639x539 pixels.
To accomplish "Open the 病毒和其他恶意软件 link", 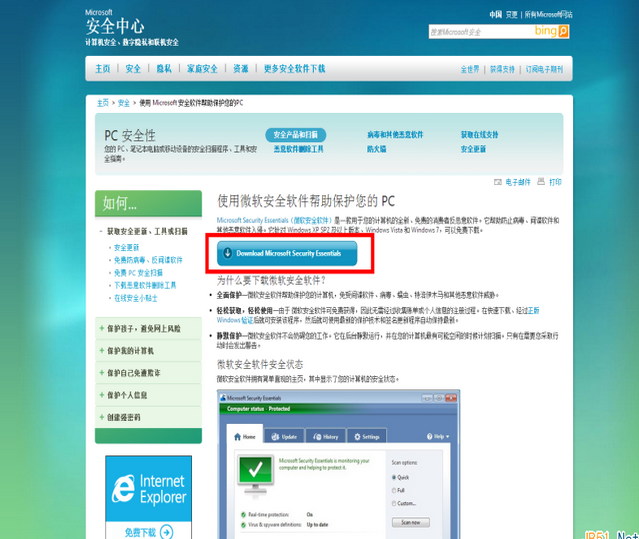I will pyautogui.click(x=395, y=134).
